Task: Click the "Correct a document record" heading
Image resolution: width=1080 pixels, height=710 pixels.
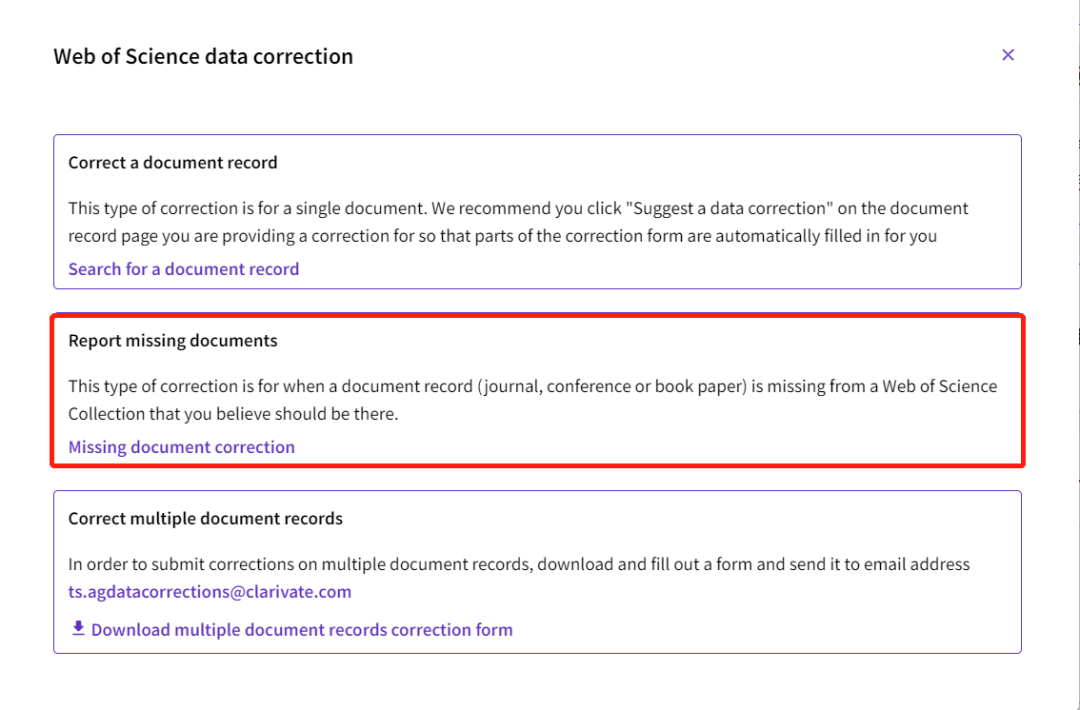Action: click(172, 162)
